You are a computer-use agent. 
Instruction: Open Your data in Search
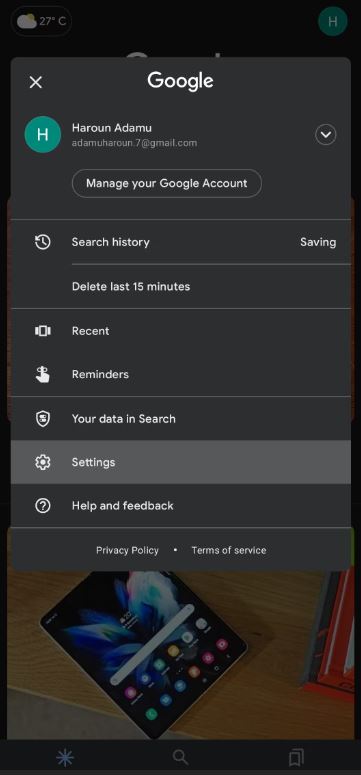coord(180,419)
